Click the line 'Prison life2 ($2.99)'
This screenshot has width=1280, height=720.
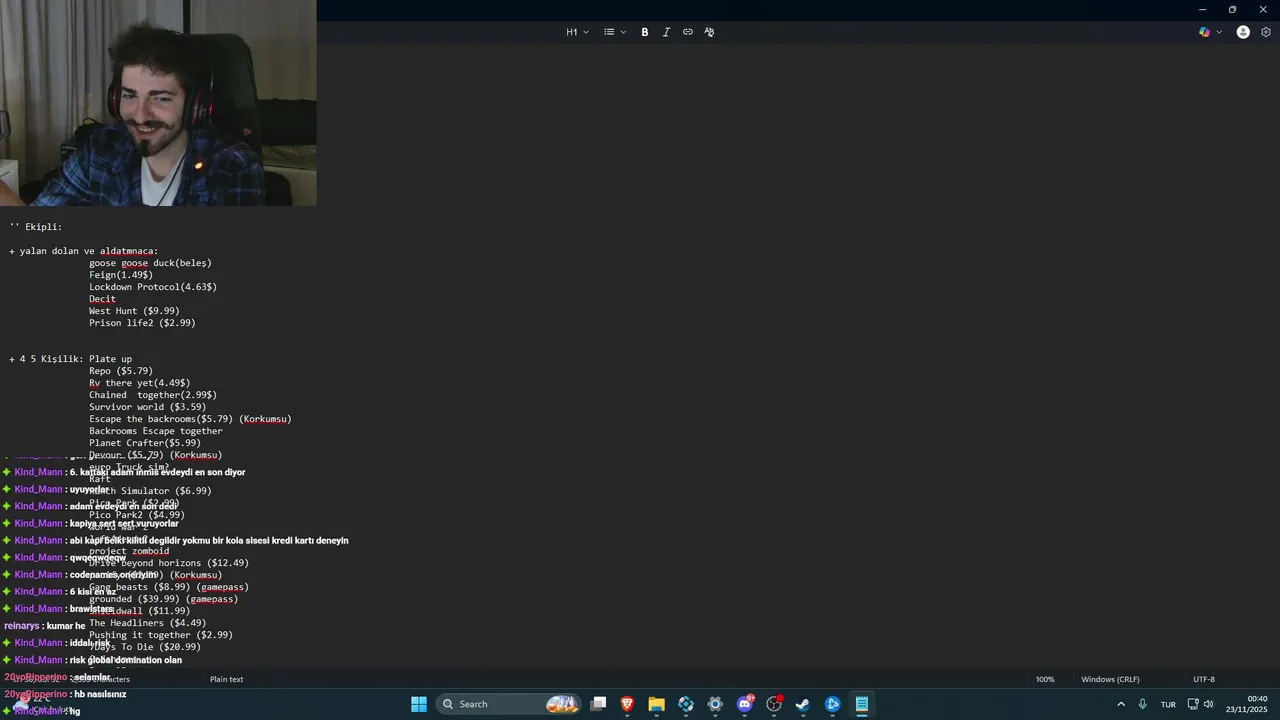pyautogui.click(x=142, y=323)
